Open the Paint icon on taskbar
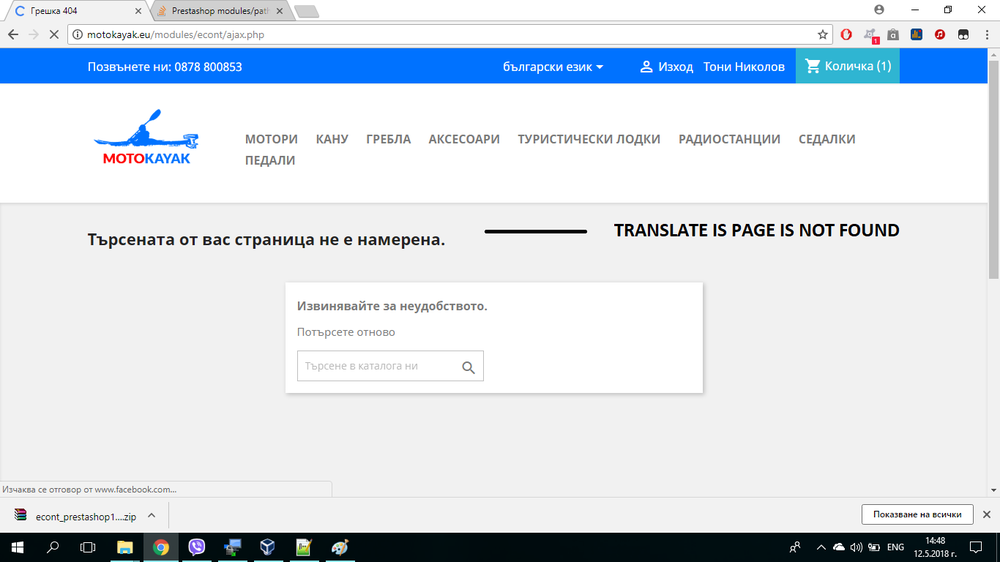1000x562 pixels. click(x=339, y=547)
